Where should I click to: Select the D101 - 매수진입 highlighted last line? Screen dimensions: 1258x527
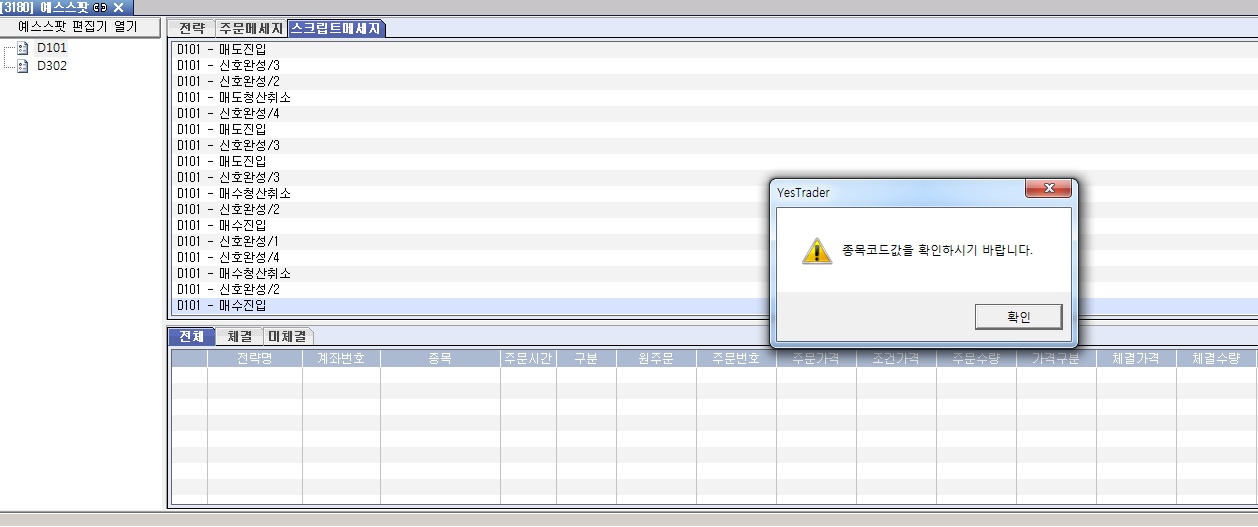point(222,305)
